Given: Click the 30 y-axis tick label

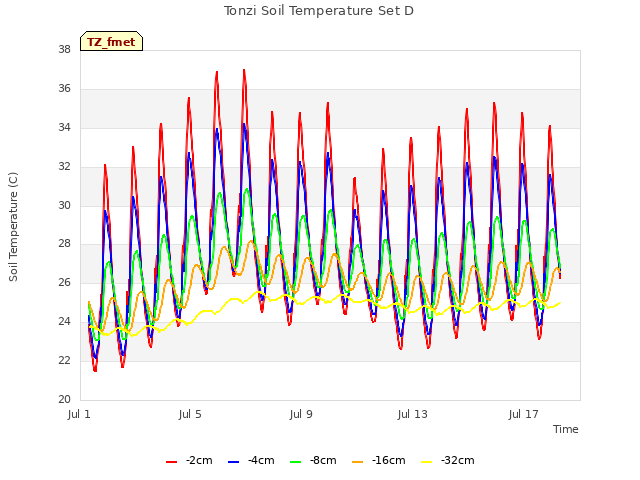Looking at the screenshot, I should tap(64, 205).
